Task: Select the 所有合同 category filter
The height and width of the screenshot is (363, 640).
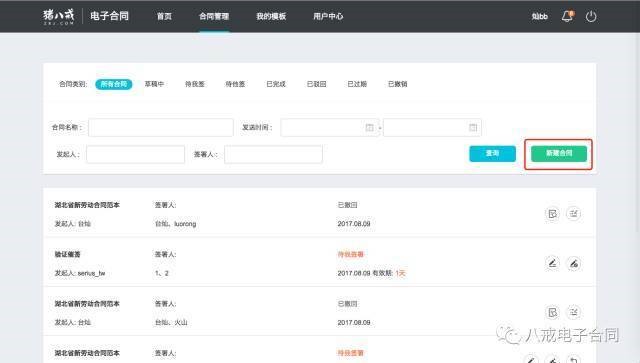Action: (x=114, y=84)
